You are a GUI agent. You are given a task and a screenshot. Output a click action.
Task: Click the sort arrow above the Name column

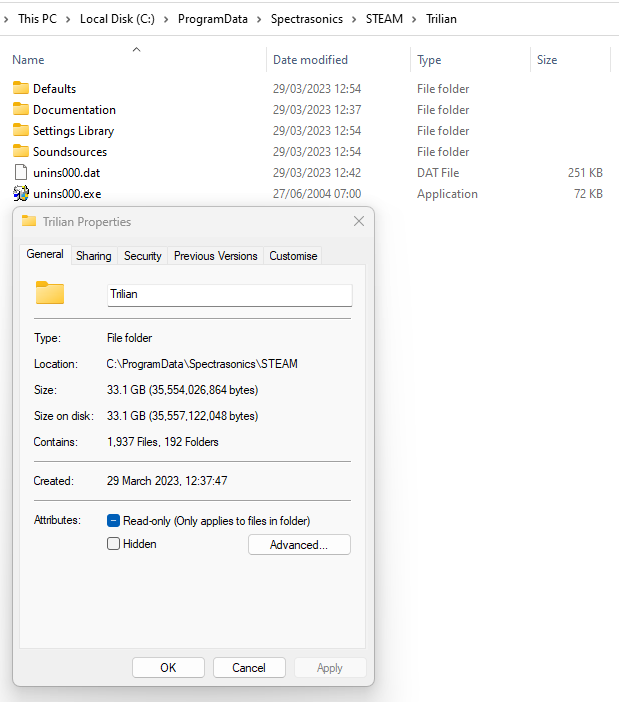[137, 49]
